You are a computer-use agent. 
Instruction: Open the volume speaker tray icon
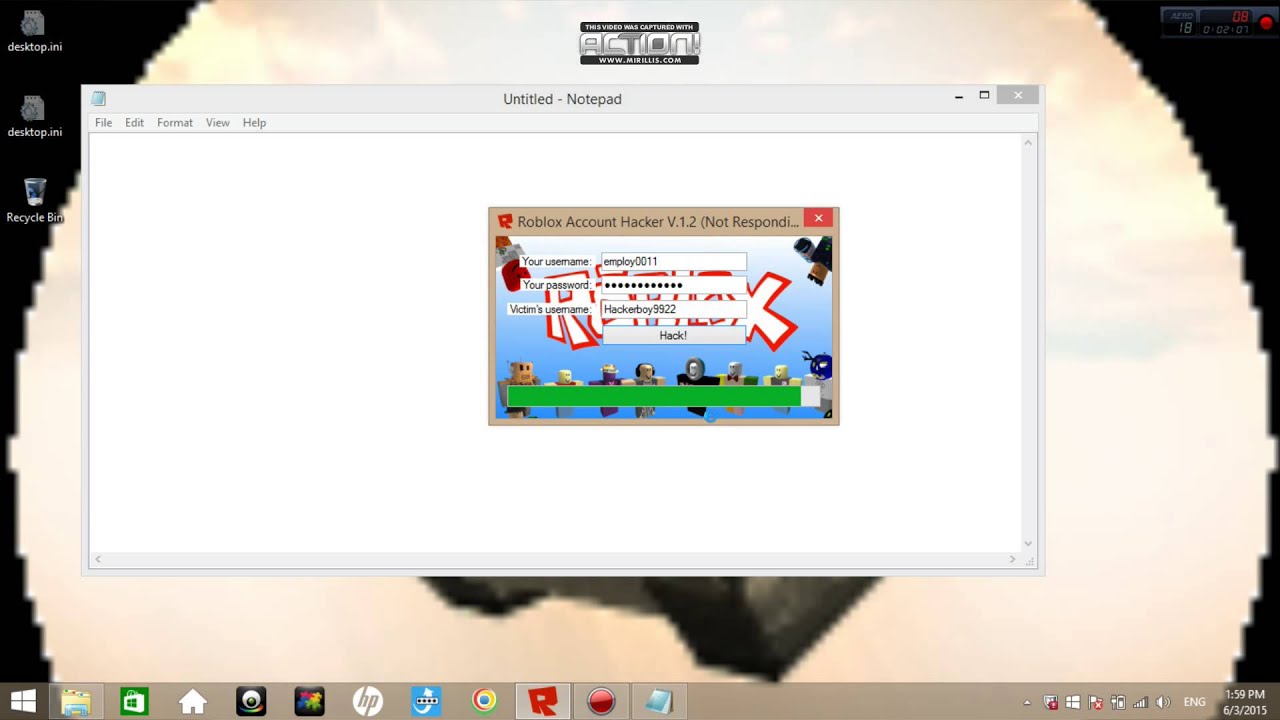point(1163,702)
